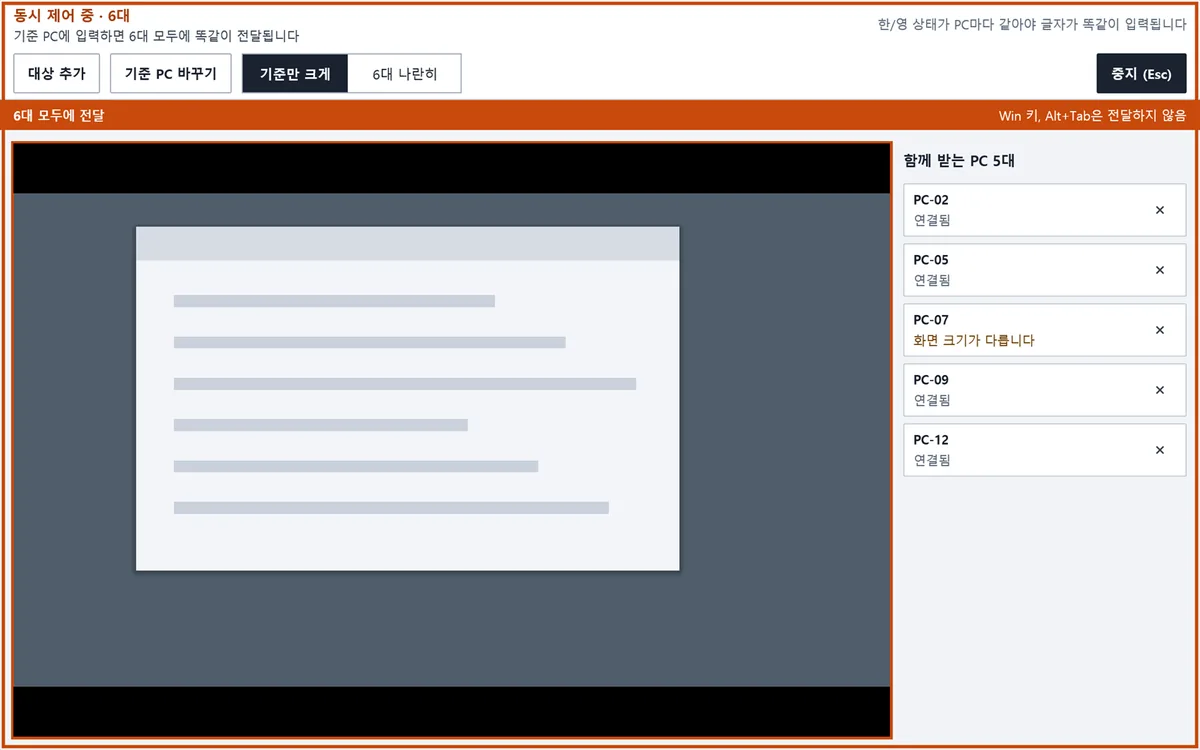Remove PC-05 using its X icon
Image resolution: width=1200 pixels, height=750 pixels.
click(1160, 270)
